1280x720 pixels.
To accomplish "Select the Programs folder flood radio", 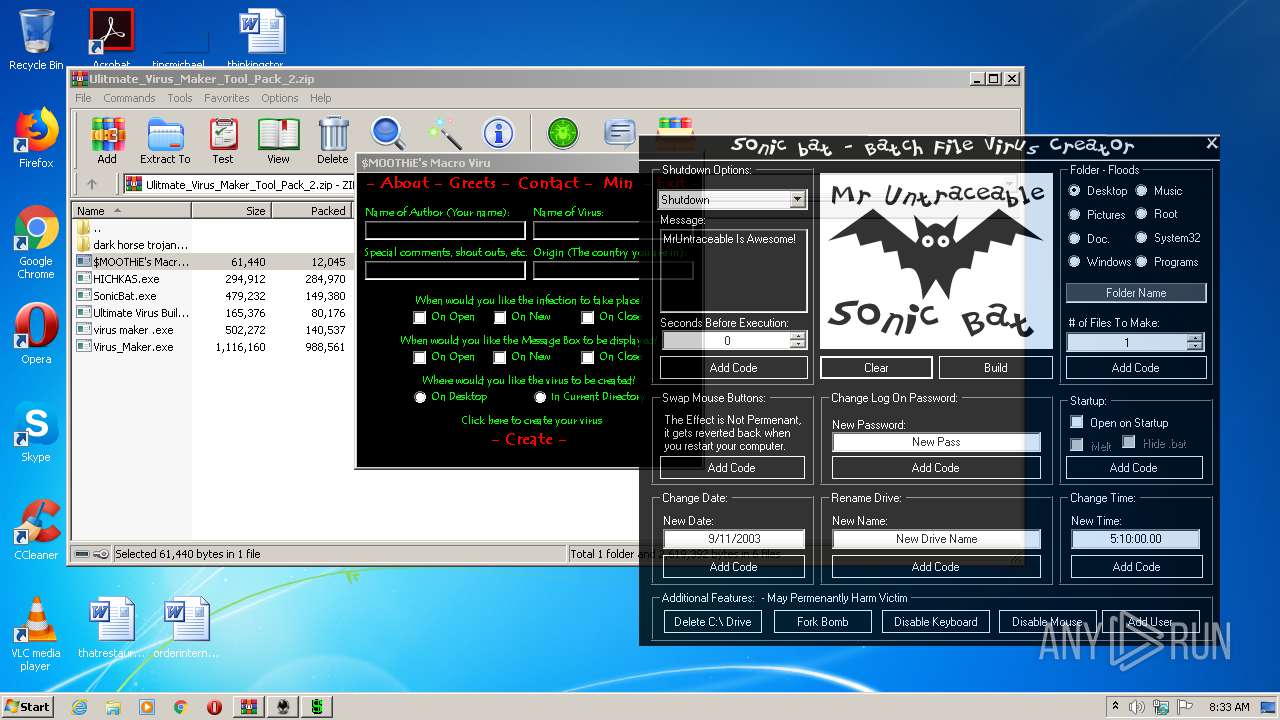I will [1141, 262].
